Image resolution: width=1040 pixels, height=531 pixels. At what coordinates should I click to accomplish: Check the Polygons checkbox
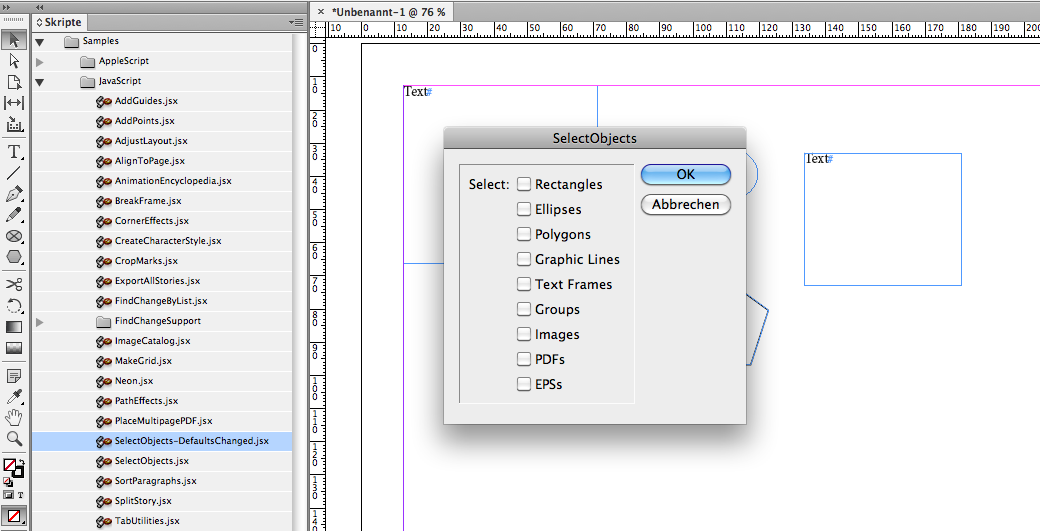pyautogui.click(x=524, y=234)
